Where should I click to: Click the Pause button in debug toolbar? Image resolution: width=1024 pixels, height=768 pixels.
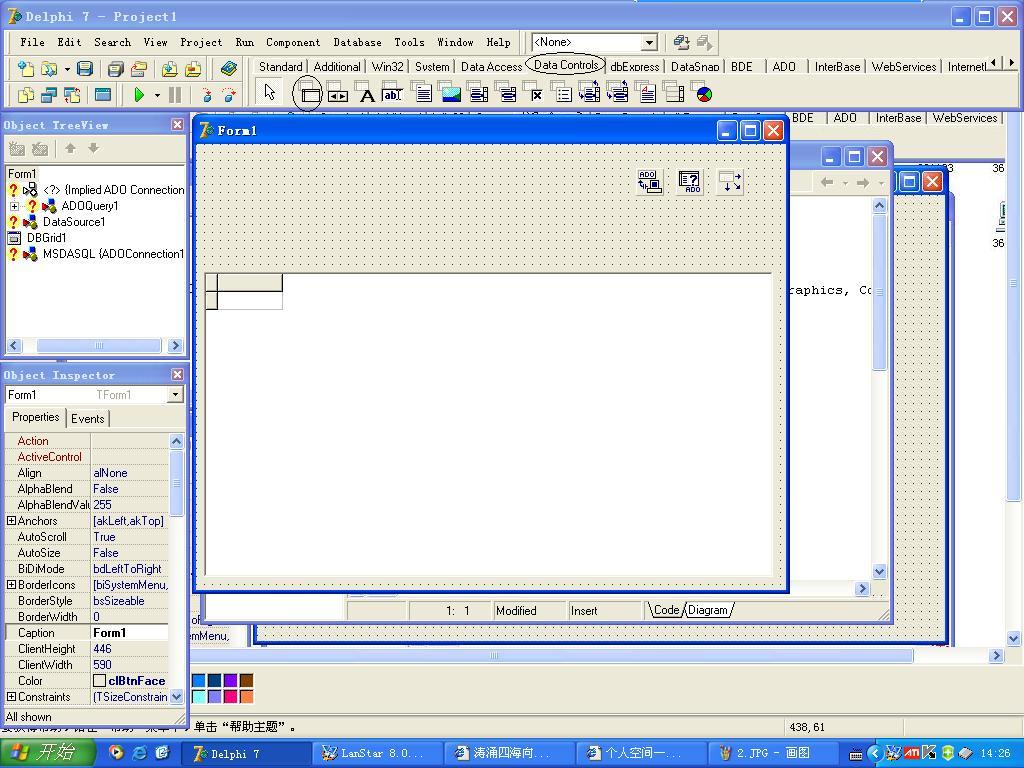[x=175, y=95]
